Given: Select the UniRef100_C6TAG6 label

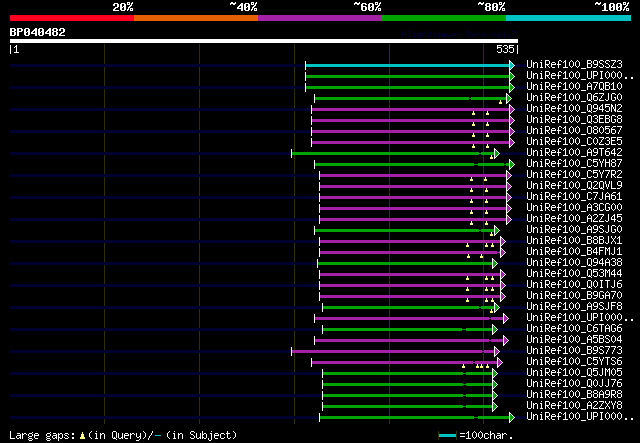Looking at the screenshot, I should click(x=574, y=329).
